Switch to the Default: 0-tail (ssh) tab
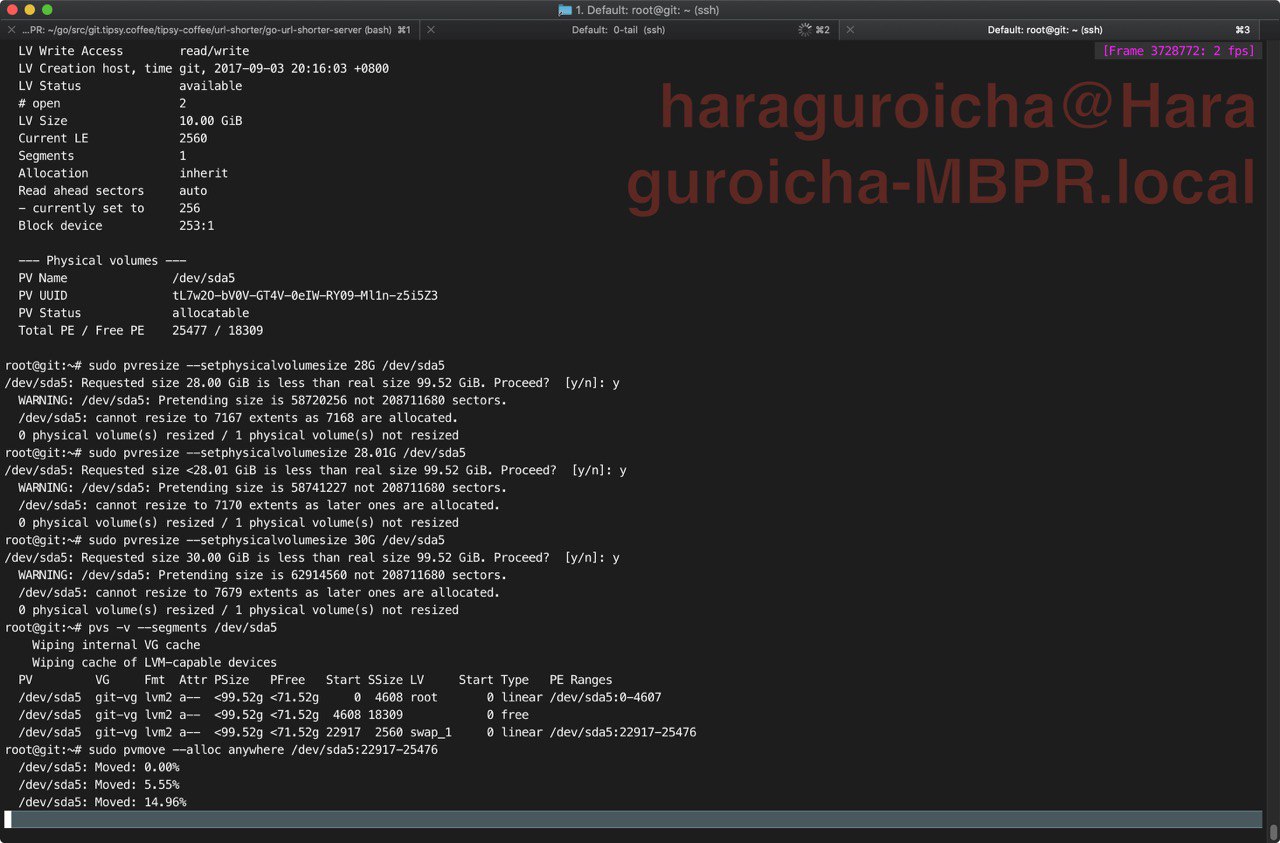1280x843 pixels. [x=618, y=30]
